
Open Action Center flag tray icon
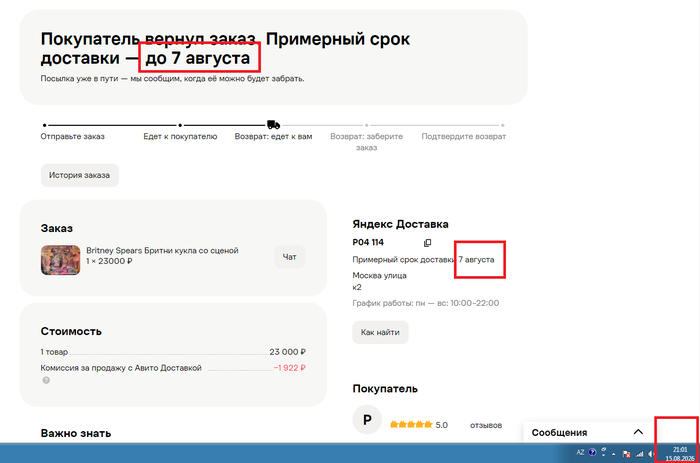[x=626, y=454]
